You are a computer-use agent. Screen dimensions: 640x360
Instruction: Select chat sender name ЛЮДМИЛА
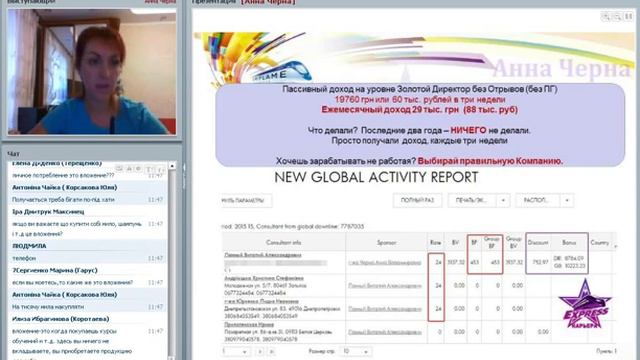(29, 246)
